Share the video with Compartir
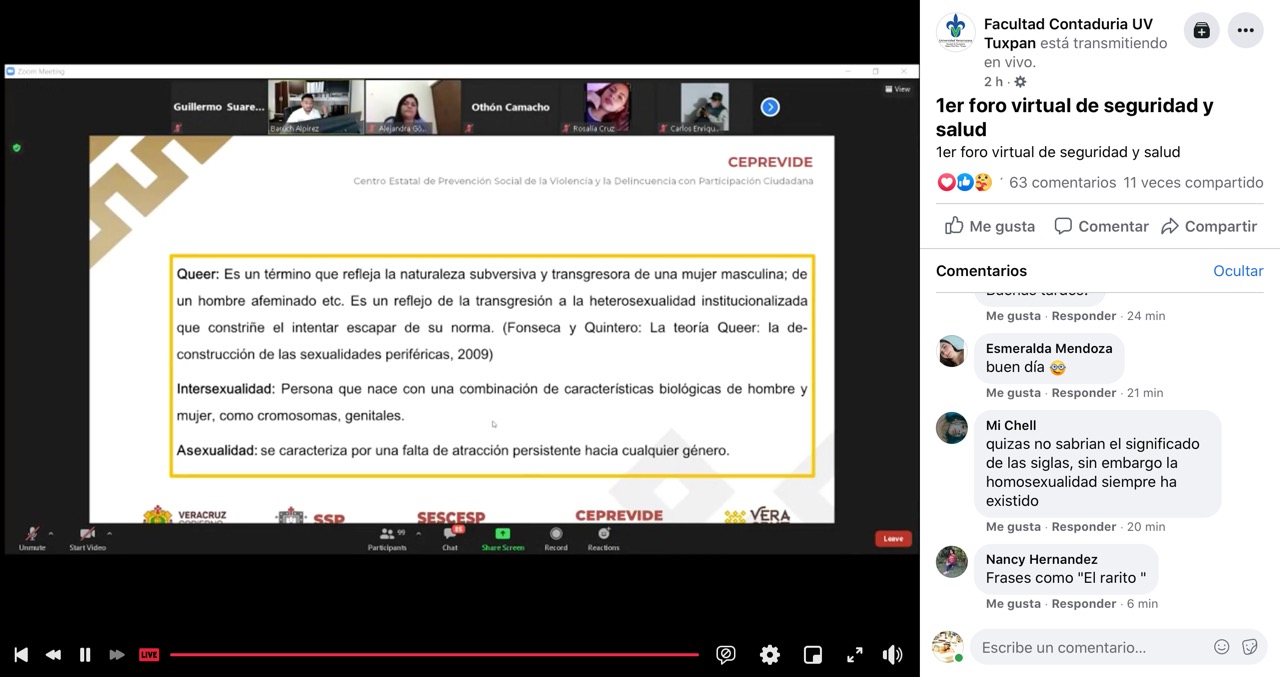 (1209, 226)
